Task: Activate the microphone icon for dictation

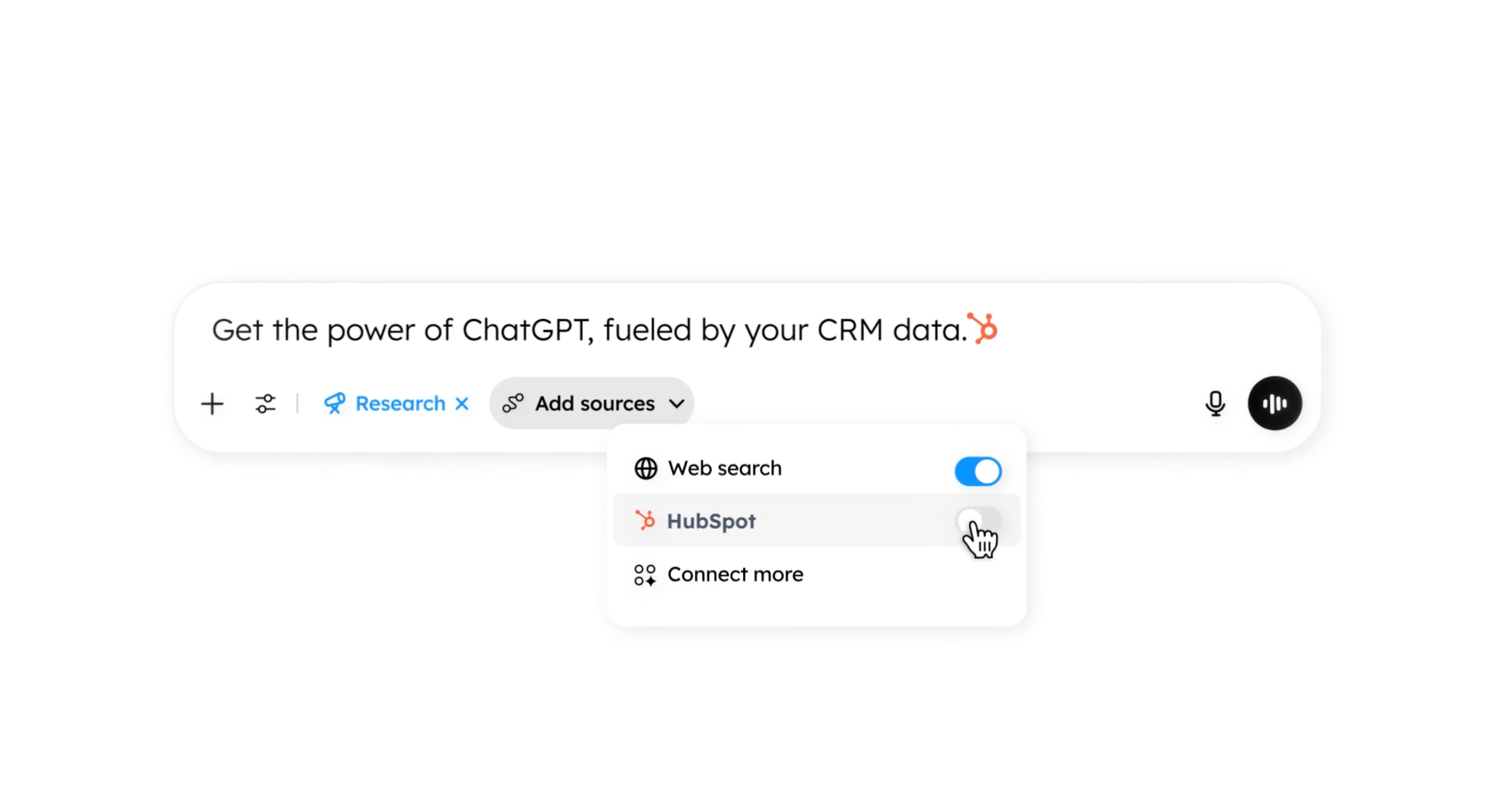Action: pos(1215,403)
